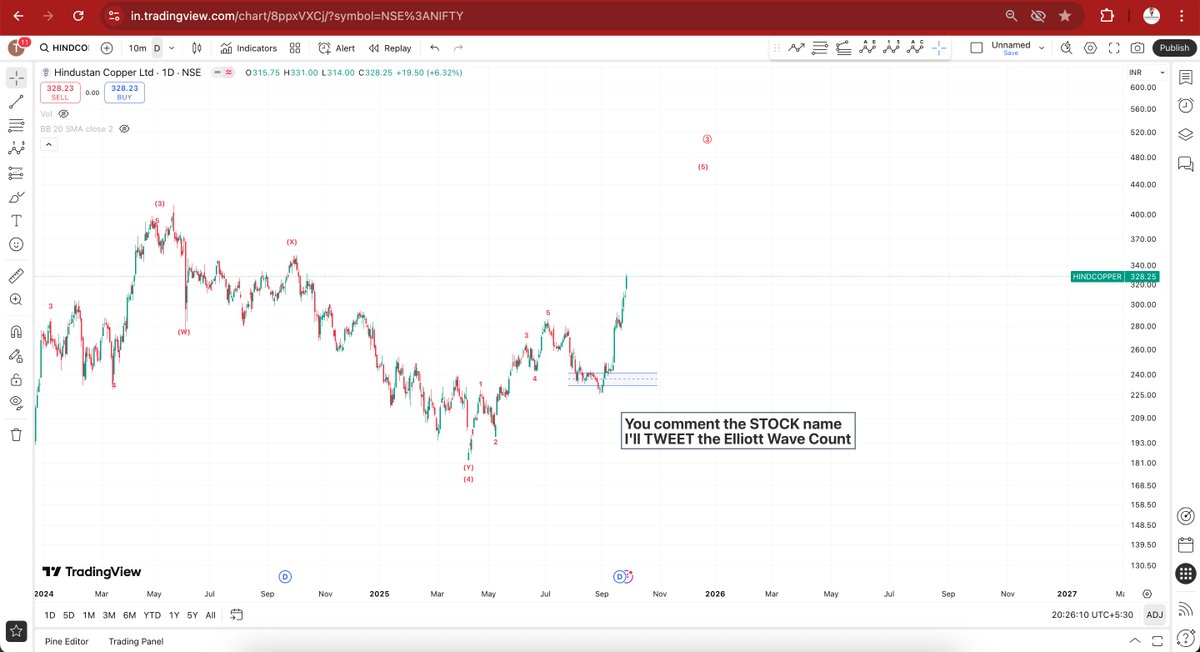The width and height of the screenshot is (1200, 652).
Task: Open the emoji icons tool
Action: [x=16, y=244]
